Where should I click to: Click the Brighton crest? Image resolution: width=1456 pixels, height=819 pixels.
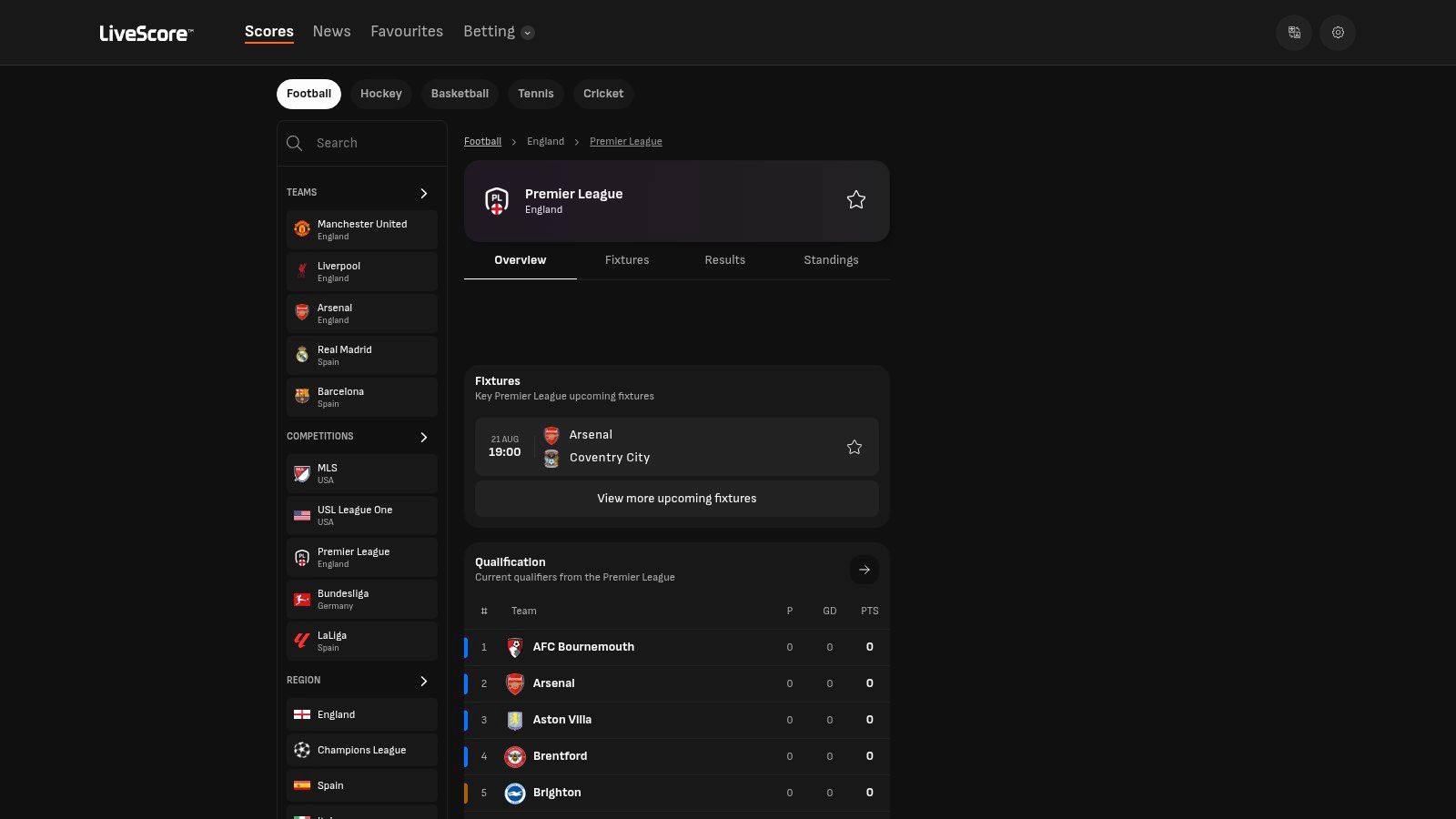pos(515,793)
